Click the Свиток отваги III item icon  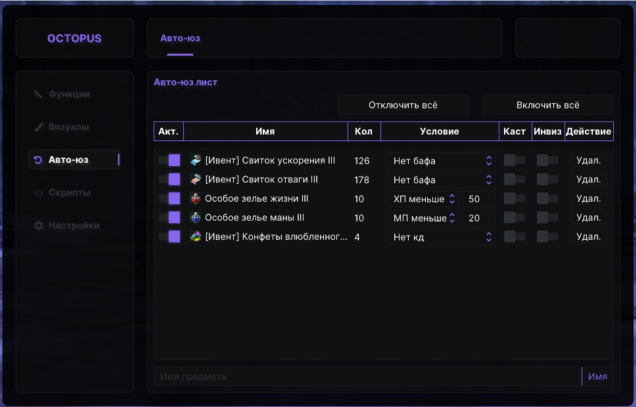(x=196, y=179)
